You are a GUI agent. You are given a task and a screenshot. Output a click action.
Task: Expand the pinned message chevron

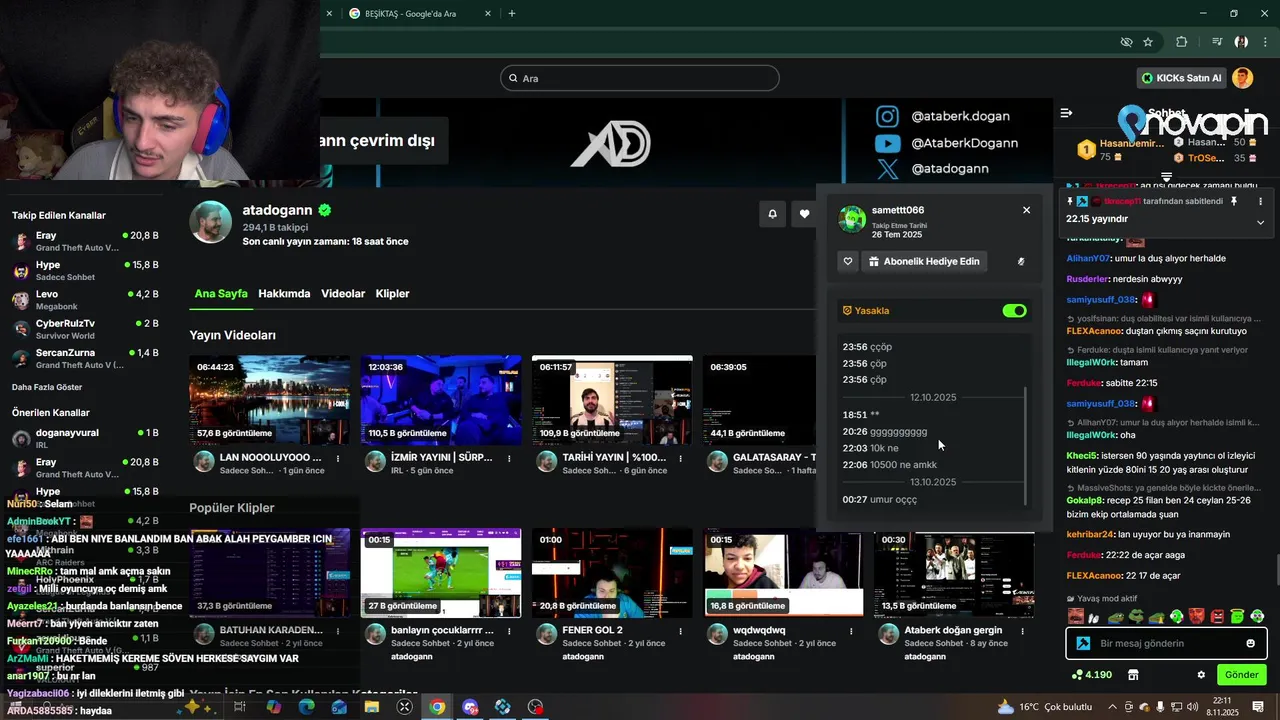click(1260, 222)
